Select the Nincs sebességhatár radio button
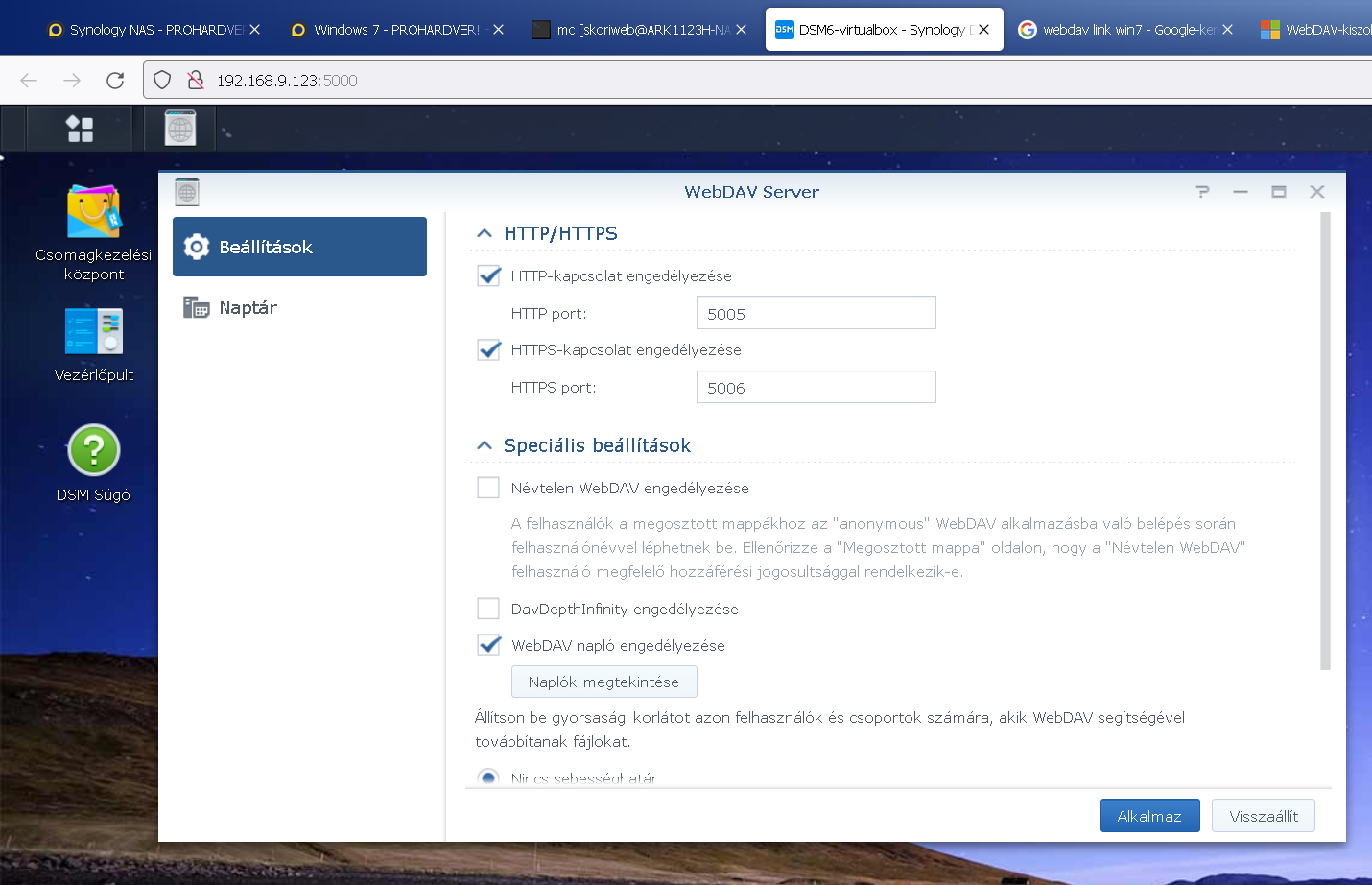The image size is (1372, 885). tap(488, 777)
